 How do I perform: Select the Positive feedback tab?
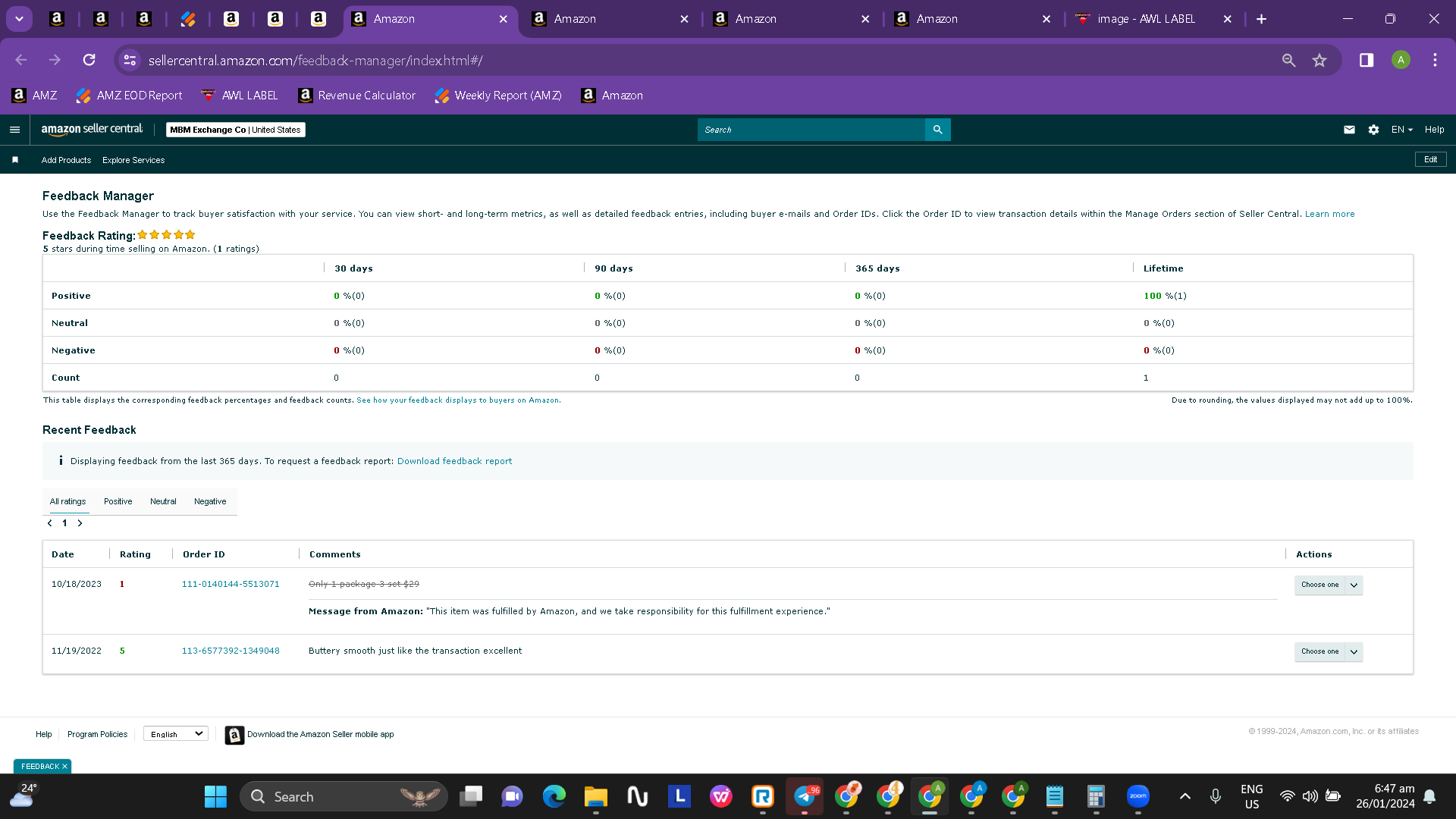[x=118, y=502]
